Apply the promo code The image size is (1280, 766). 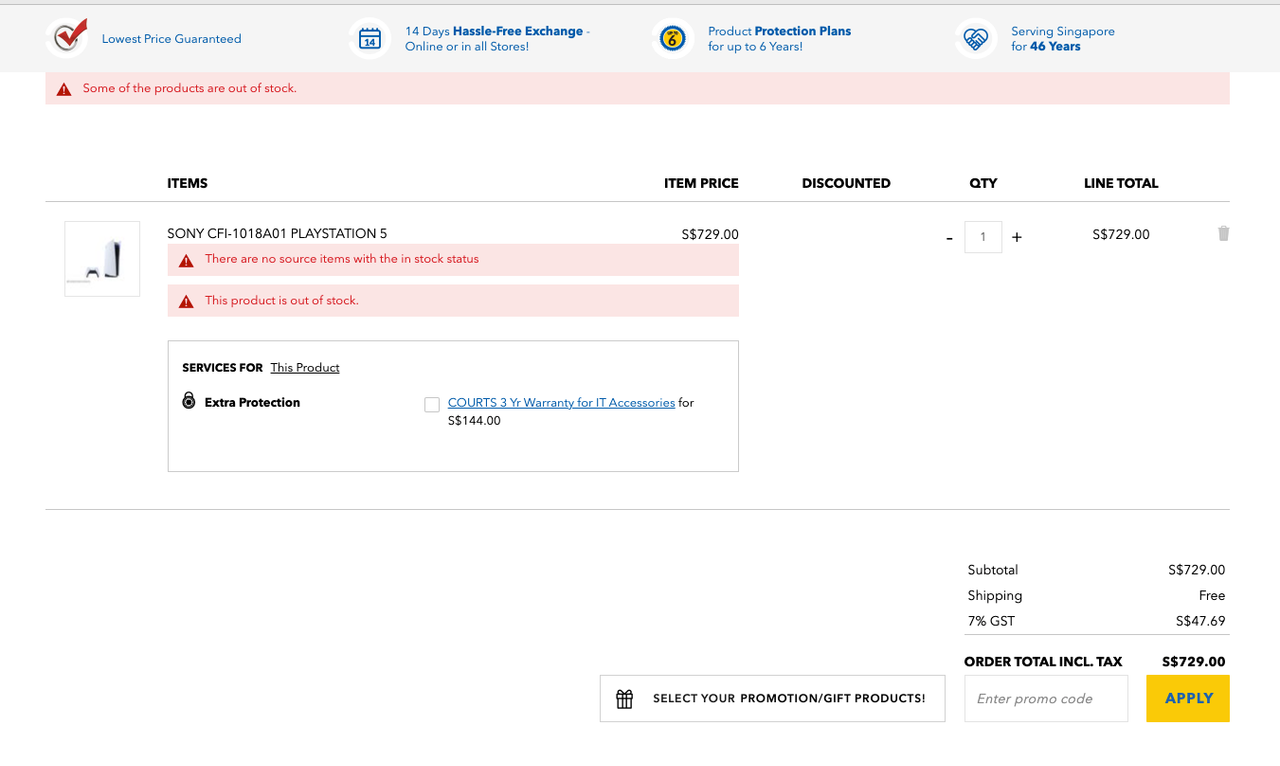point(1188,698)
